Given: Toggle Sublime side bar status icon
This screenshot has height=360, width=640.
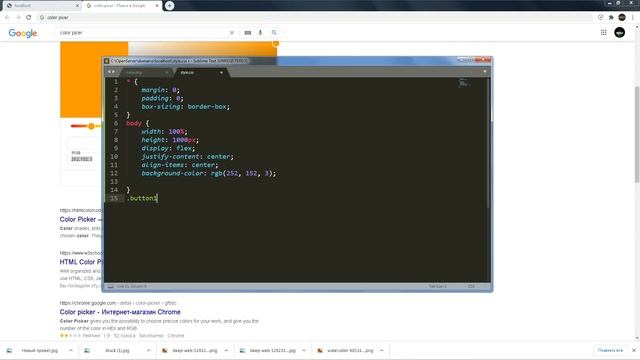Looking at the screenshot, I should point(110,287).
